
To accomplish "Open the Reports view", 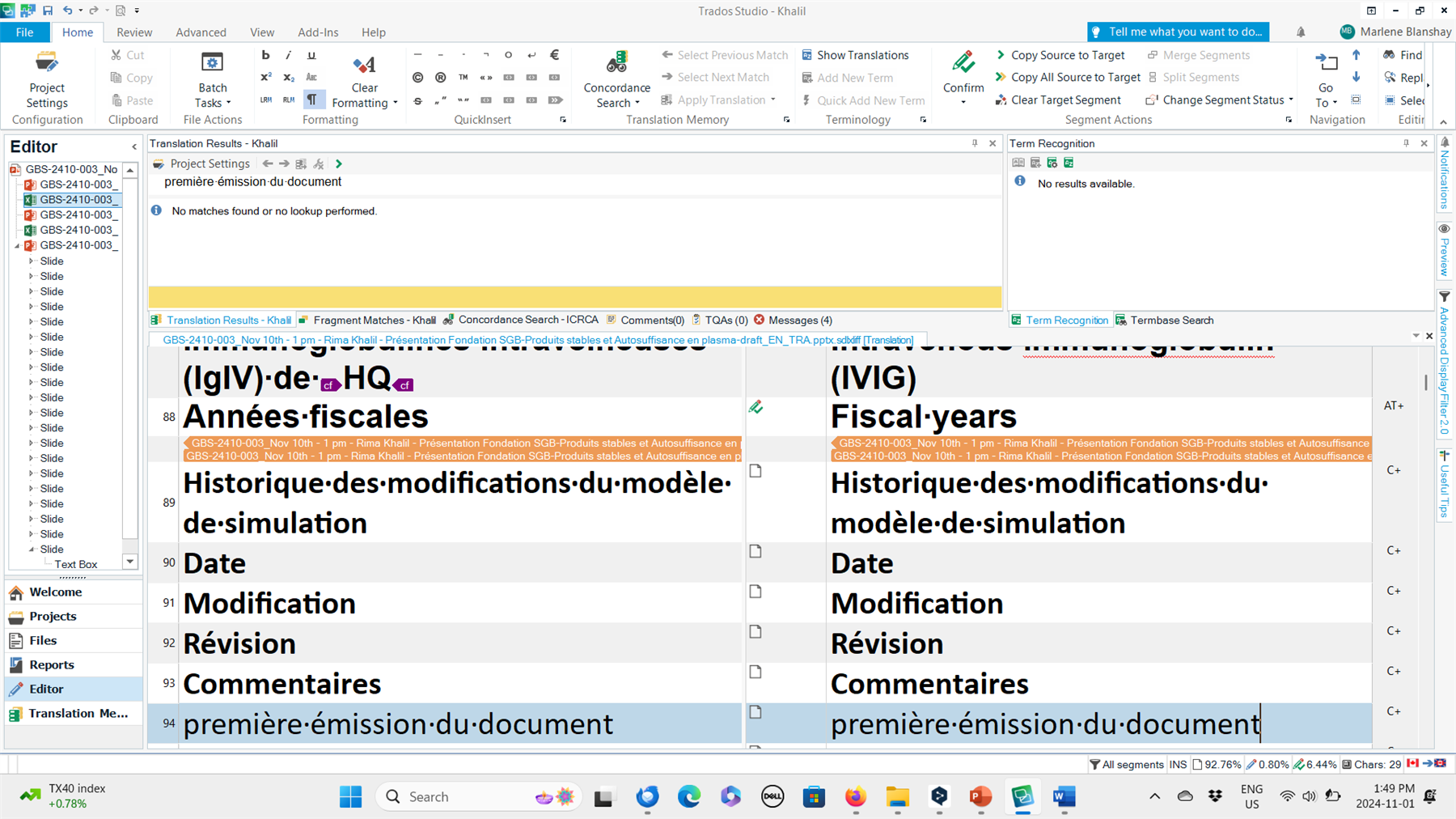I will coord(73,664).
